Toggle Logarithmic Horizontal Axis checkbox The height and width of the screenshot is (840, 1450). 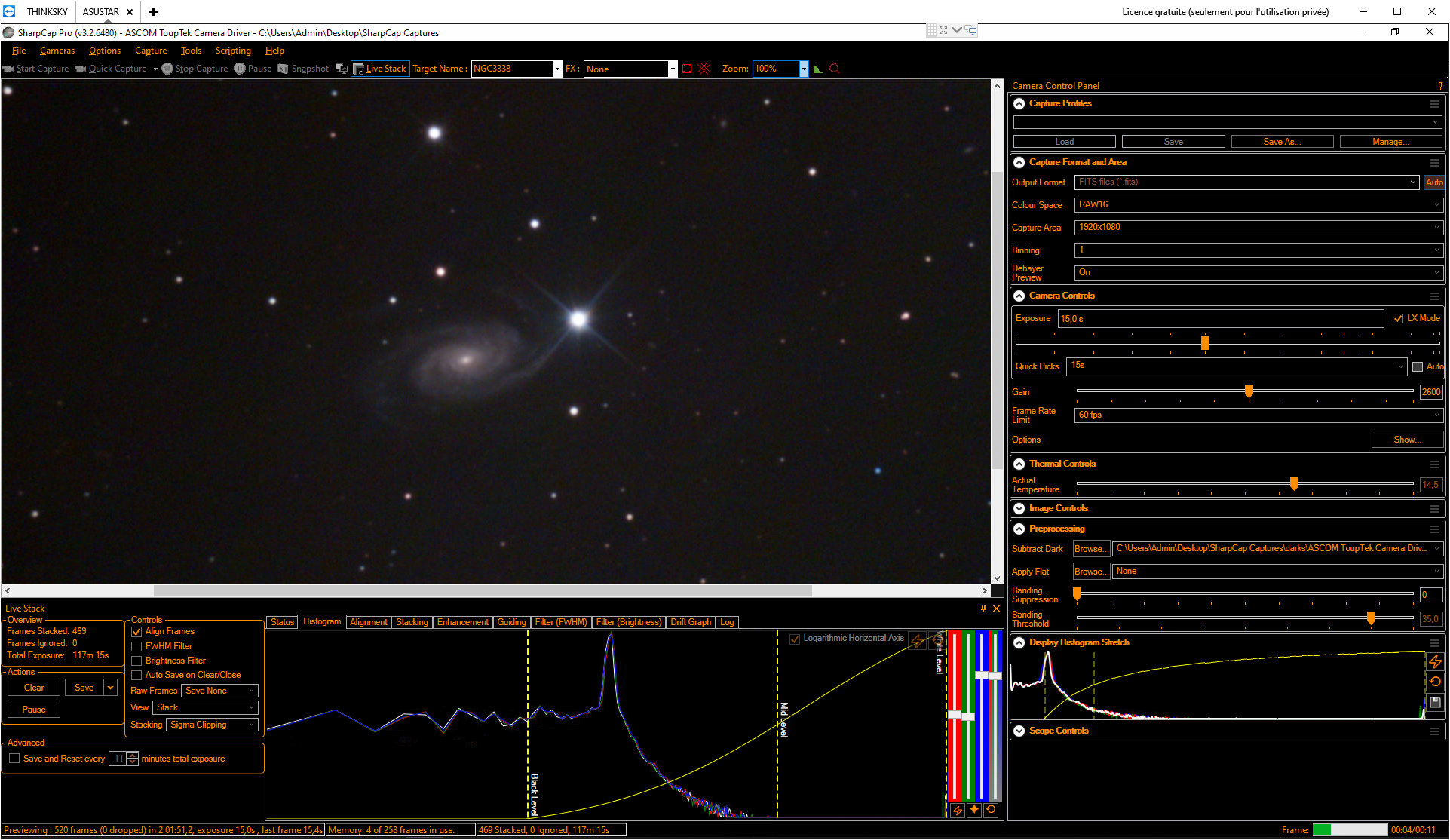[794, 639]
